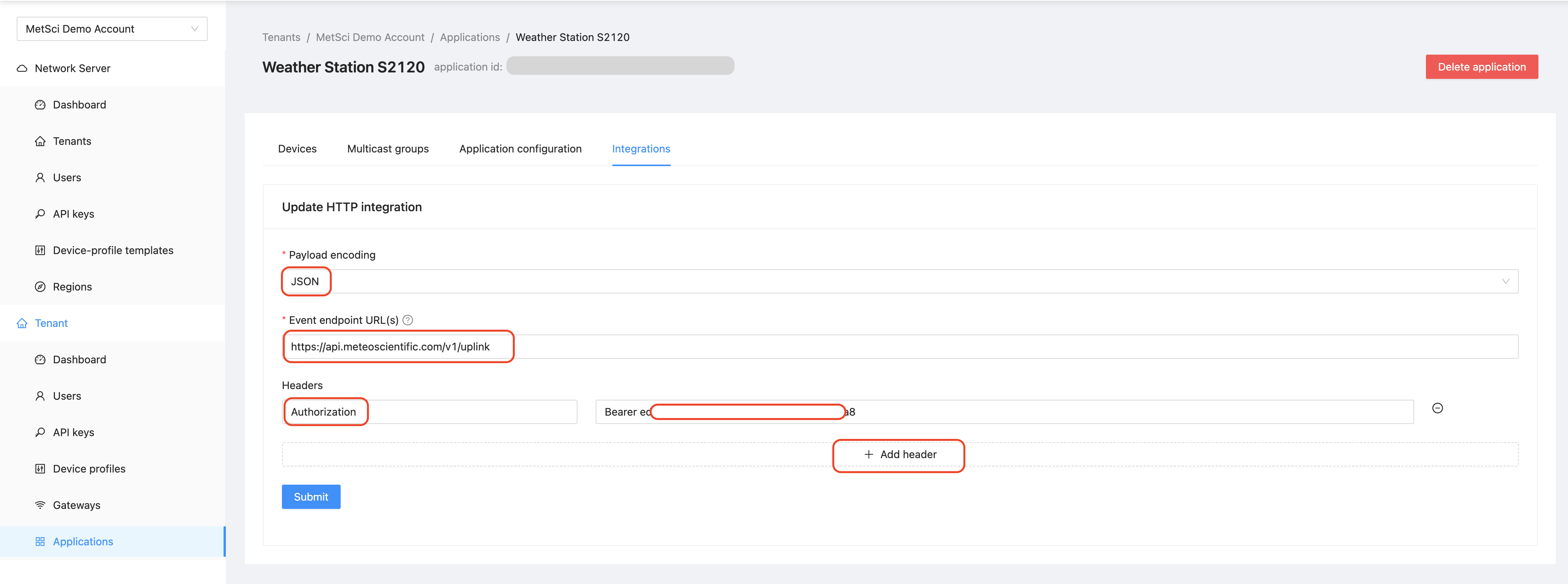Image resolution: width=1568 pixels, height=584 pixels.
Task: Click the network-server API keys icon
Action: [40, 214]
